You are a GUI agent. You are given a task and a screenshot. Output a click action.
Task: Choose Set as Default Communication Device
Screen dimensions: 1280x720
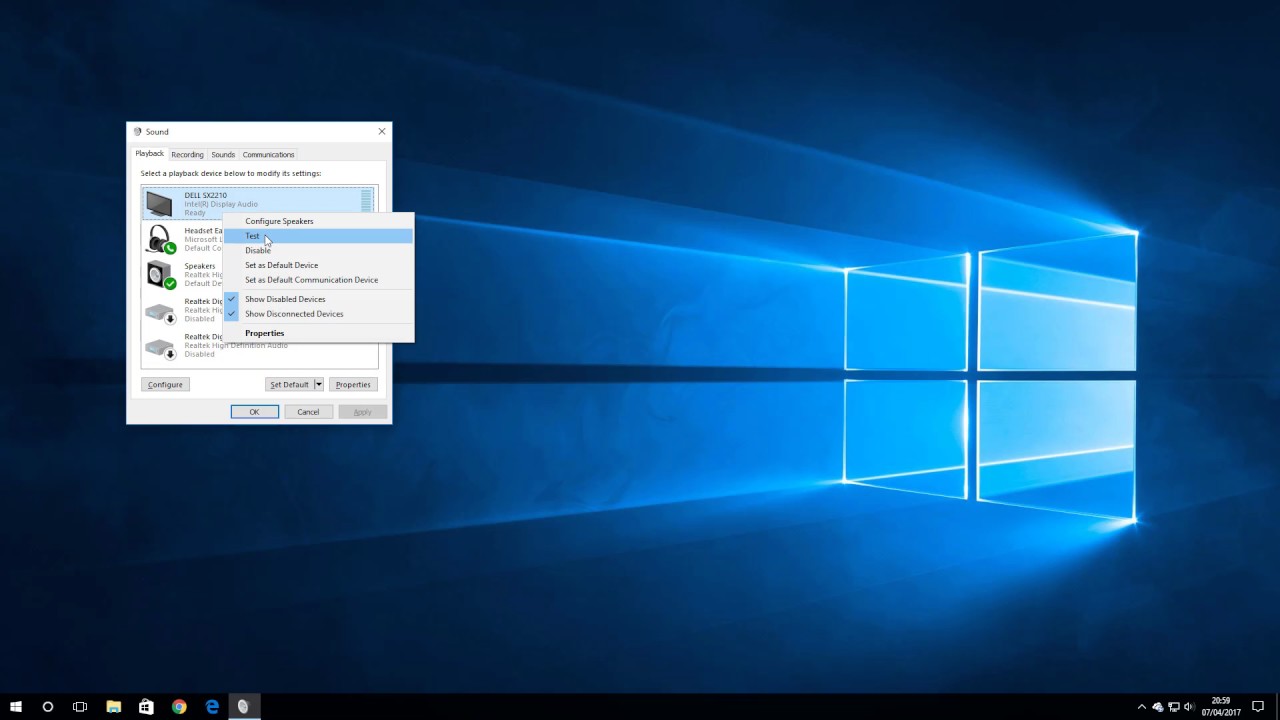click(318, 280)
